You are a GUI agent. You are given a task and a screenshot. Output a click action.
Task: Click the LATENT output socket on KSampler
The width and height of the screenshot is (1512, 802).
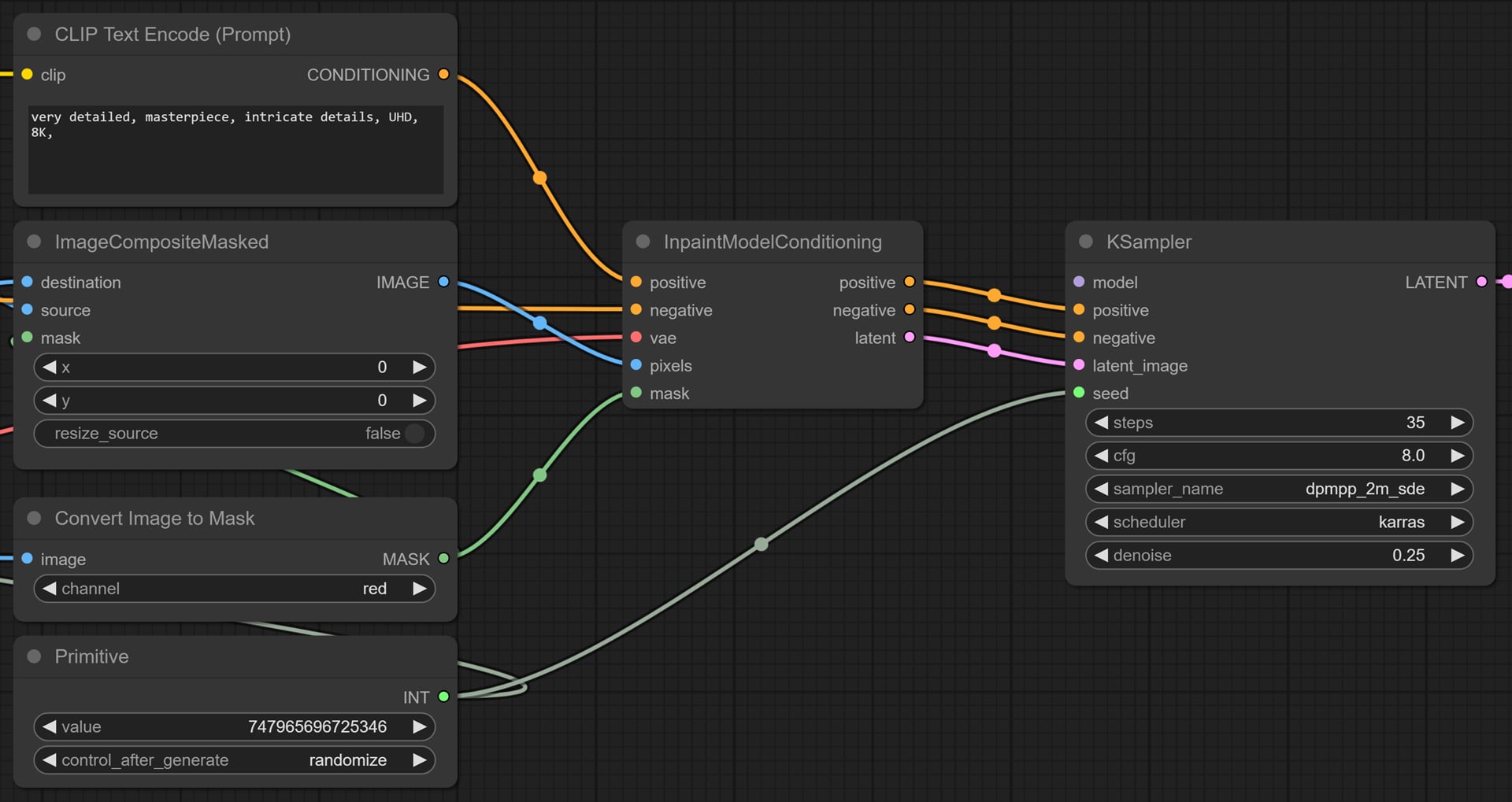(1481, 282)
